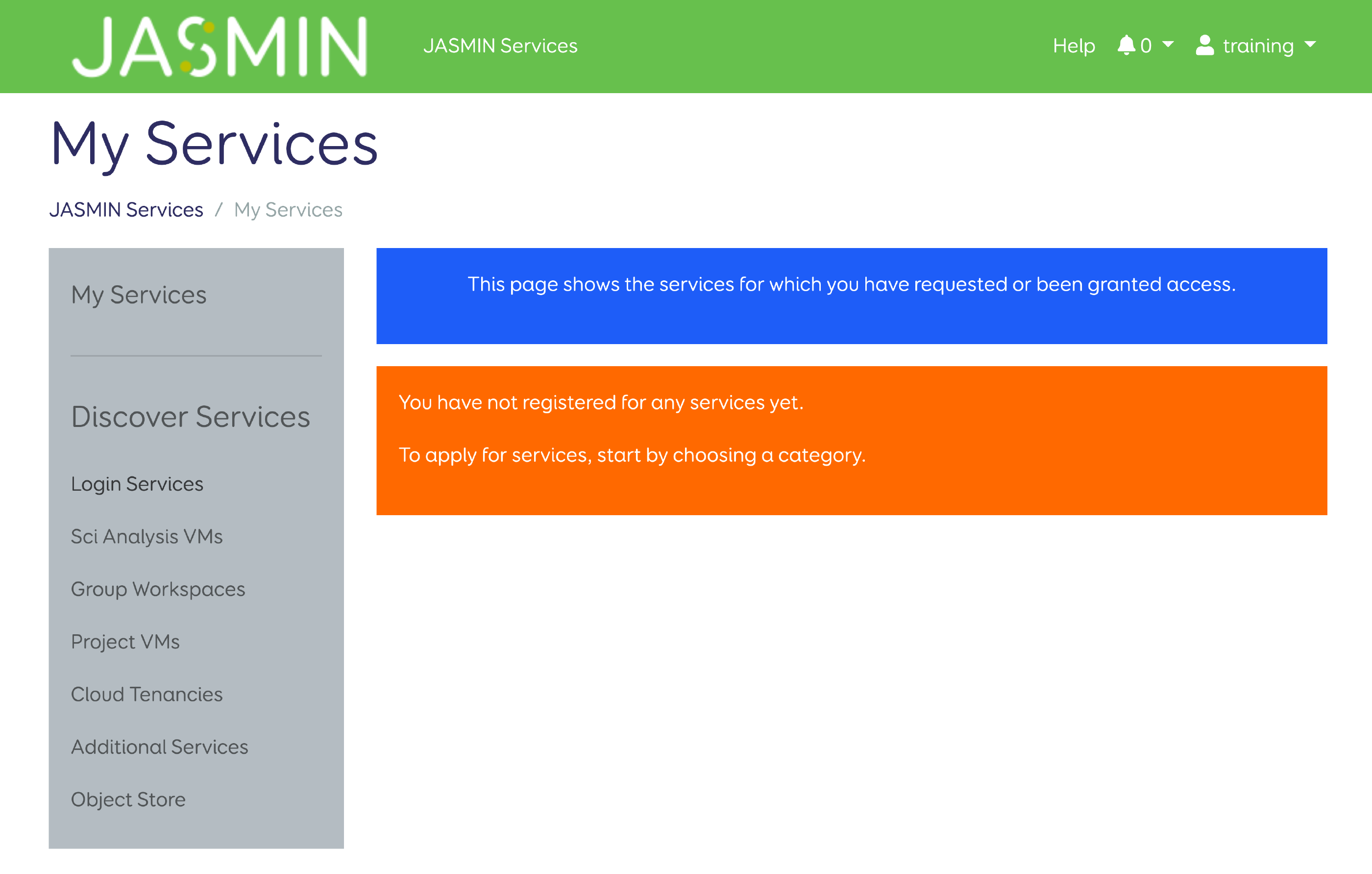
Task: Select My Services in the sidebar
Action: pyautogui.click(x=139, y=295)
